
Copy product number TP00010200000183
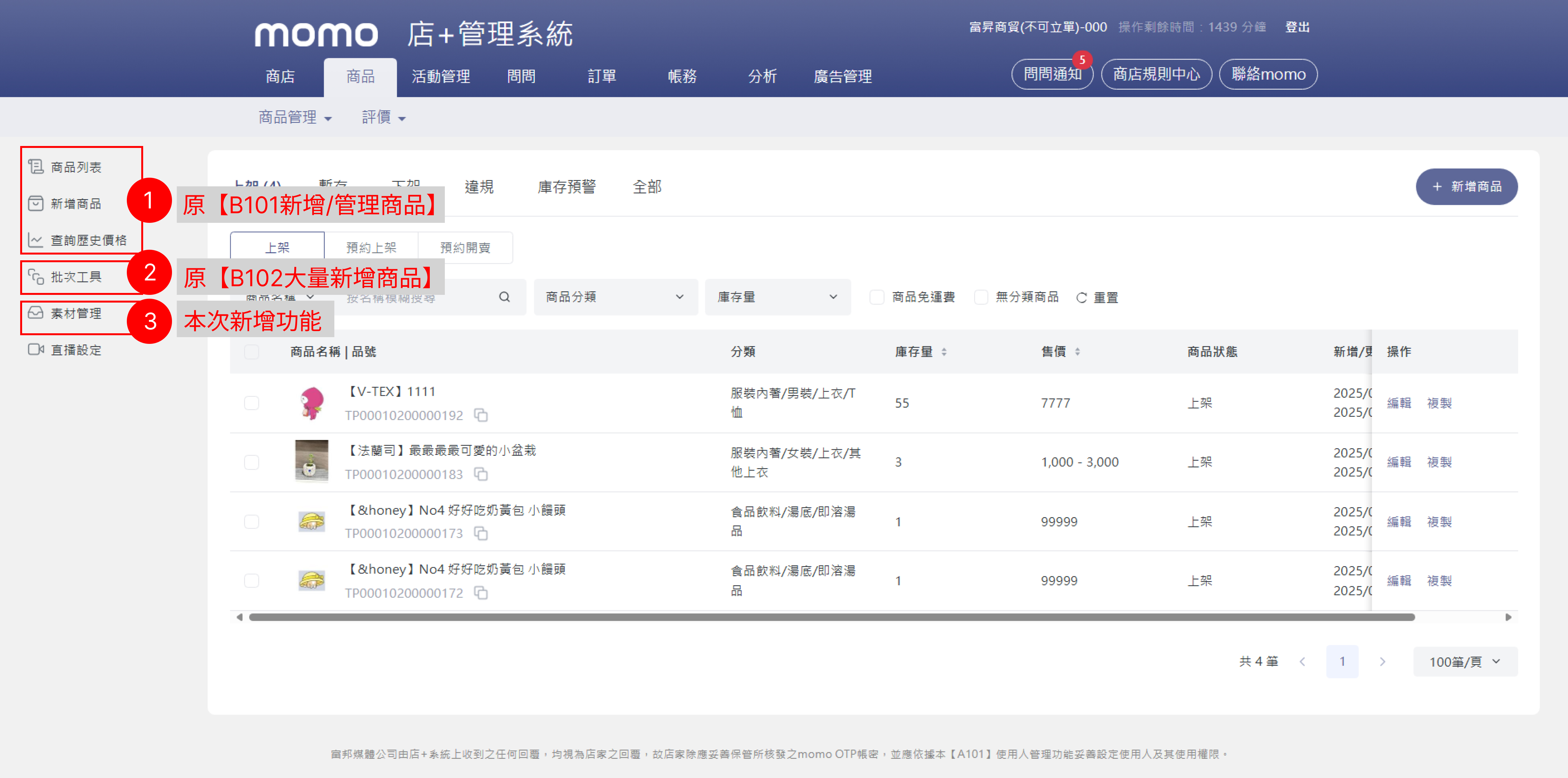(481, 474)
